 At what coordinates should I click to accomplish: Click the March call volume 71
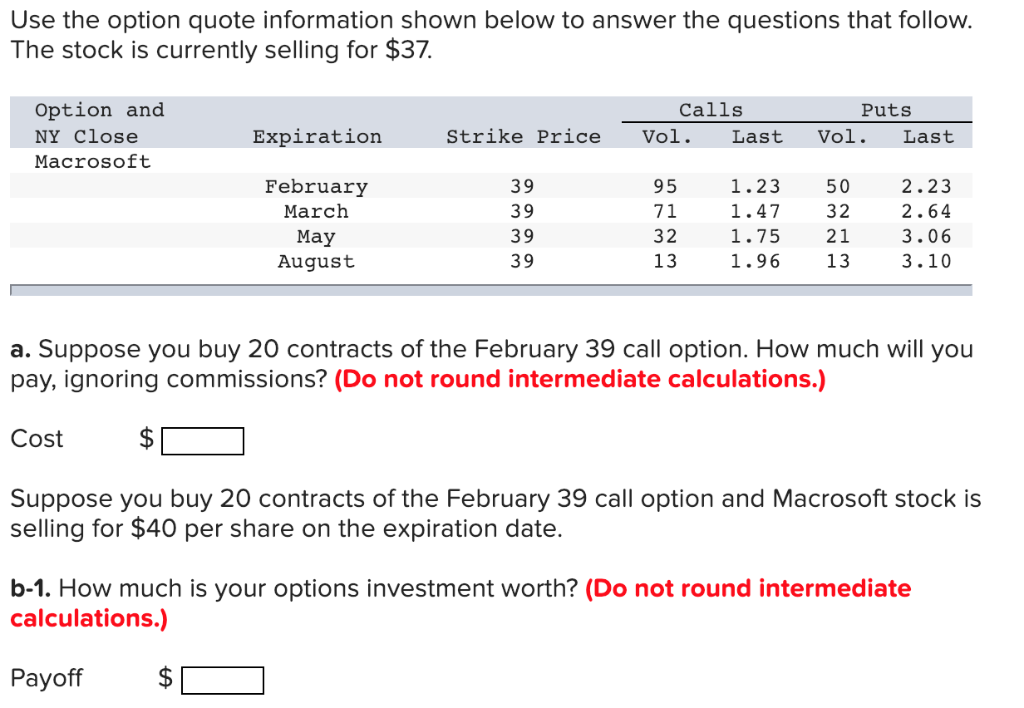pos(666,211)
